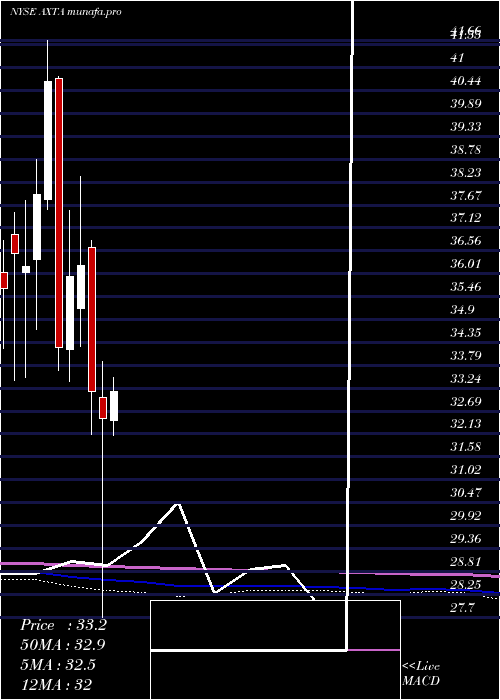The height and width of the screenshot is (700, 500).
Task: Click the NYSE AXTA munafa.pro chart title
Action: pyautogui.click(x=66, y=12)
